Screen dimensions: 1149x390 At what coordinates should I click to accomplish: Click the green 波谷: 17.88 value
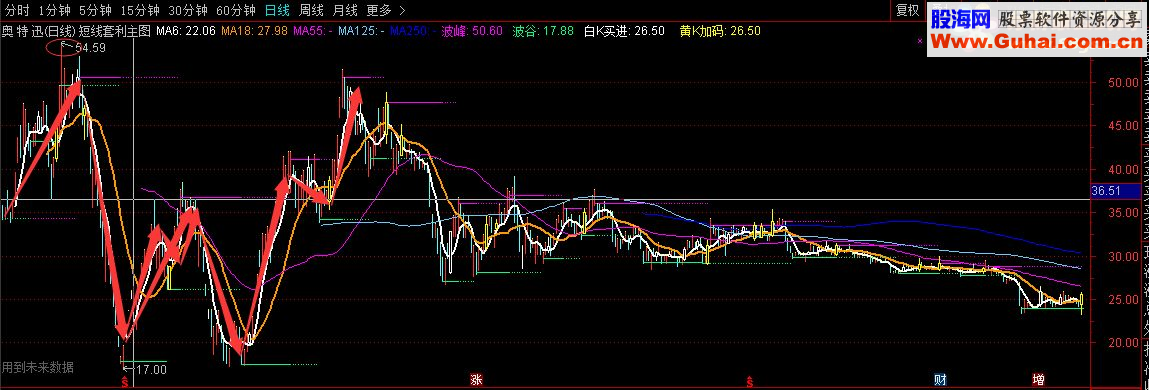pos(544,31)
